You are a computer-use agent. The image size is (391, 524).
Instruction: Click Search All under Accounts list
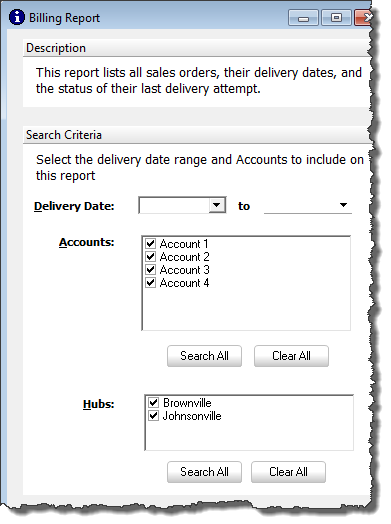coord(204,356)
